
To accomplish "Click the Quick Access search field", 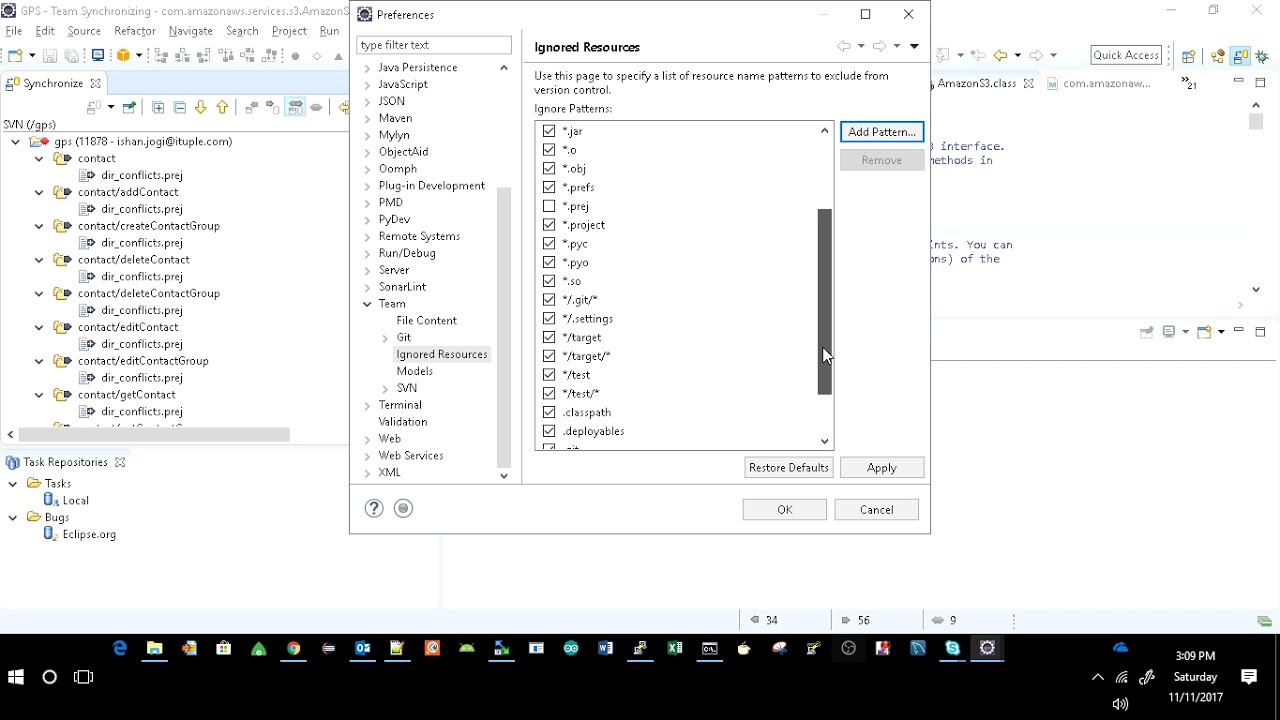I will tap(1126, 55).
